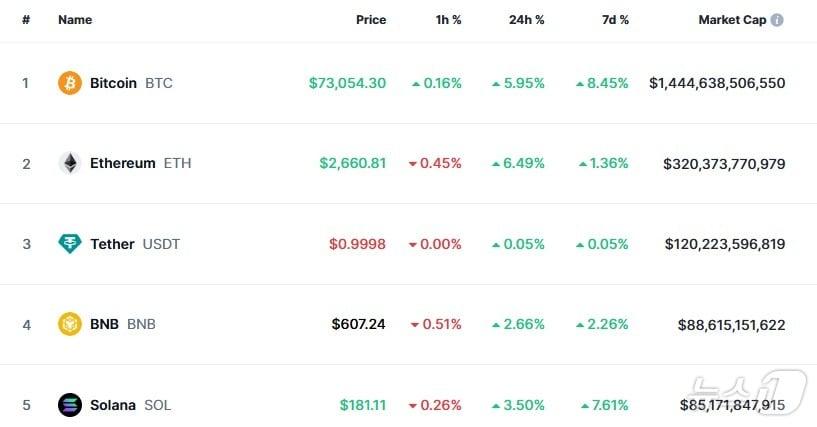Open the Bitcoin name link

coord(113,83)
